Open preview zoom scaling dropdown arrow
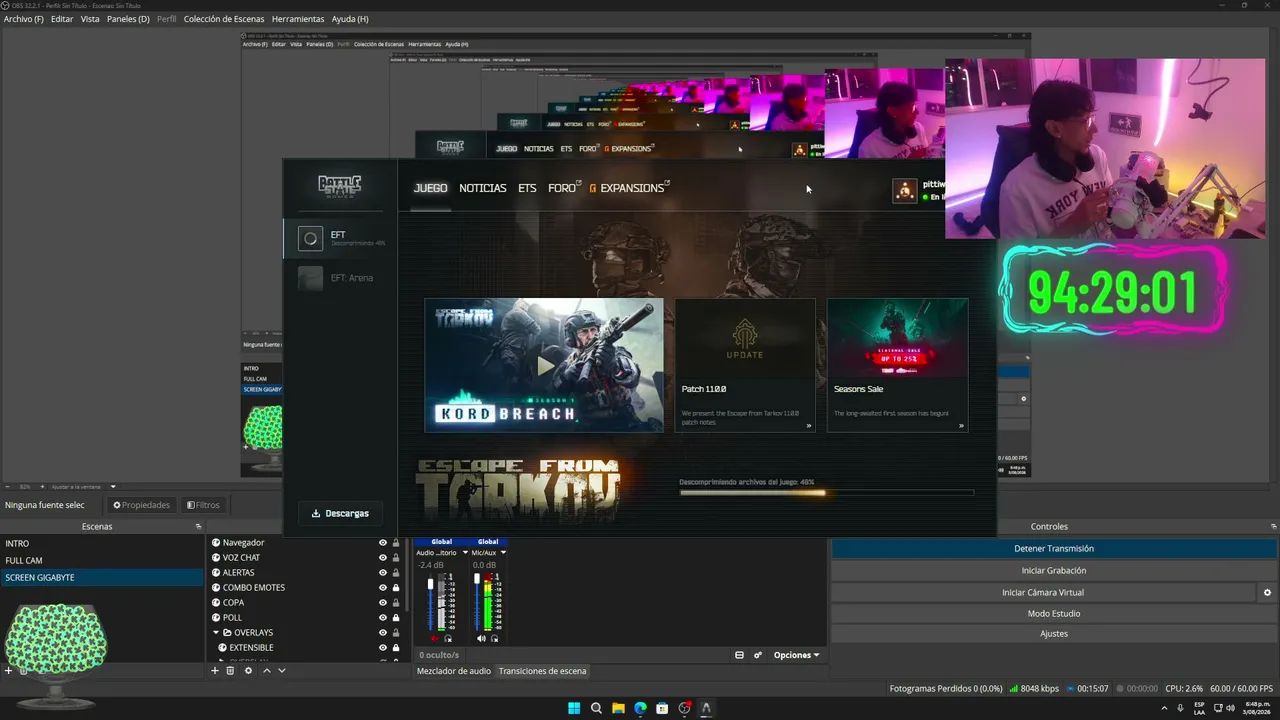 113,487
